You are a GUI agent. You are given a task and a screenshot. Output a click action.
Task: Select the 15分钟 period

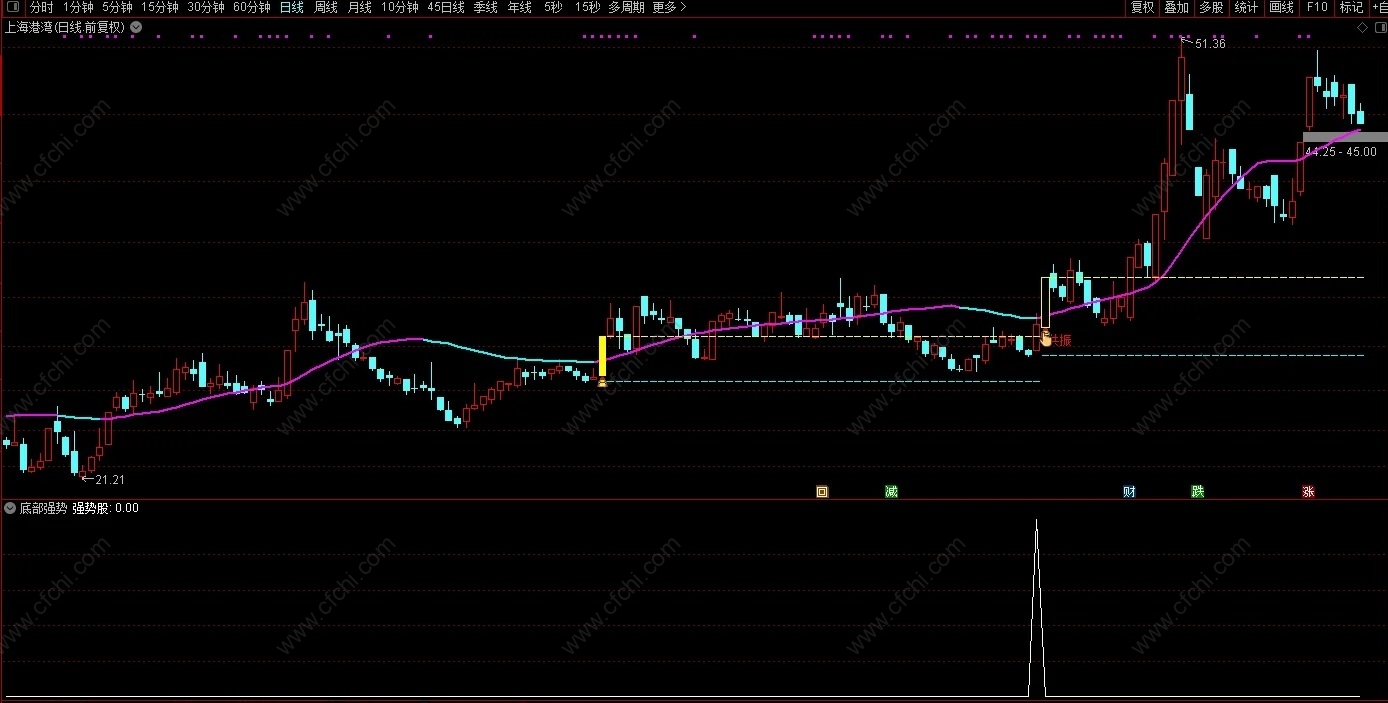pos(159,7)
